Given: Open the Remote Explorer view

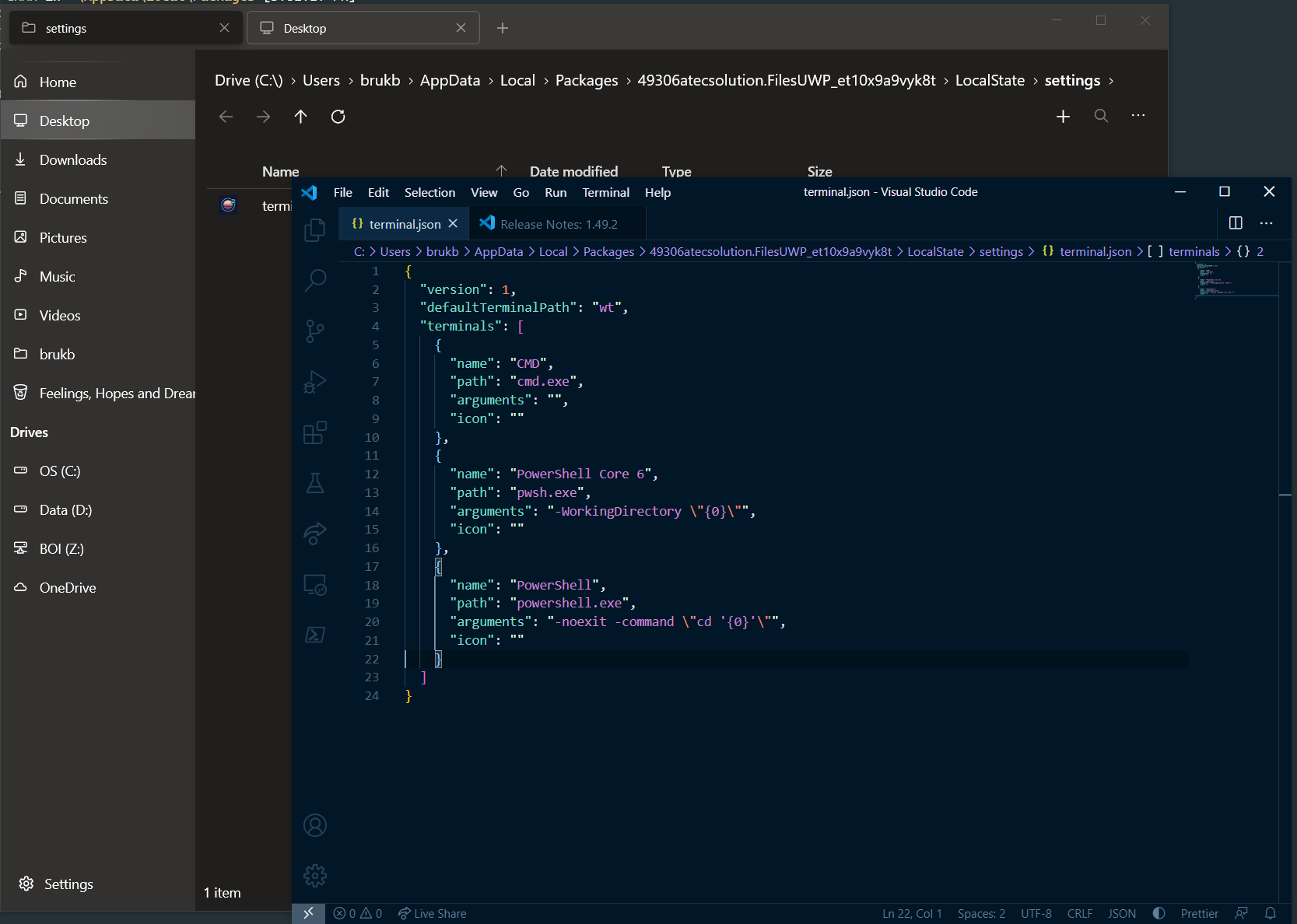Looking at the screenshot, I should click(x=314, y=584).
